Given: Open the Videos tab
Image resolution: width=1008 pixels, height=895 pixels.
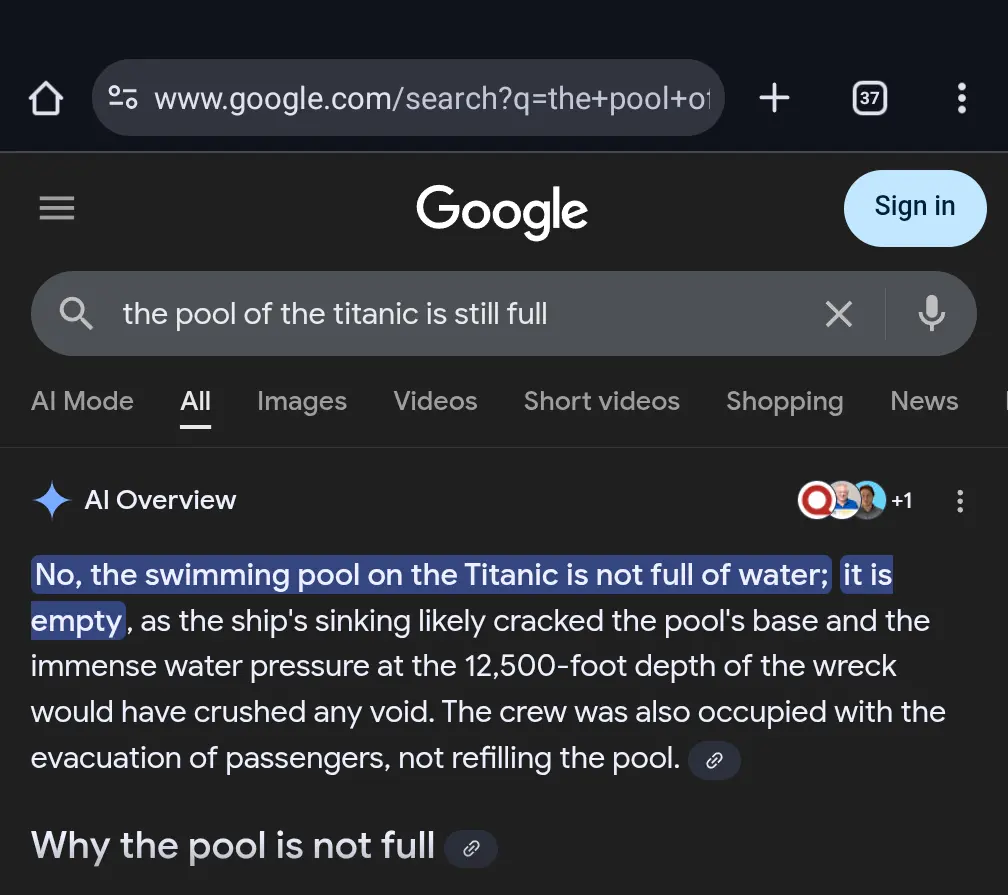Looking at the screenshot, I should click(435, 401).
